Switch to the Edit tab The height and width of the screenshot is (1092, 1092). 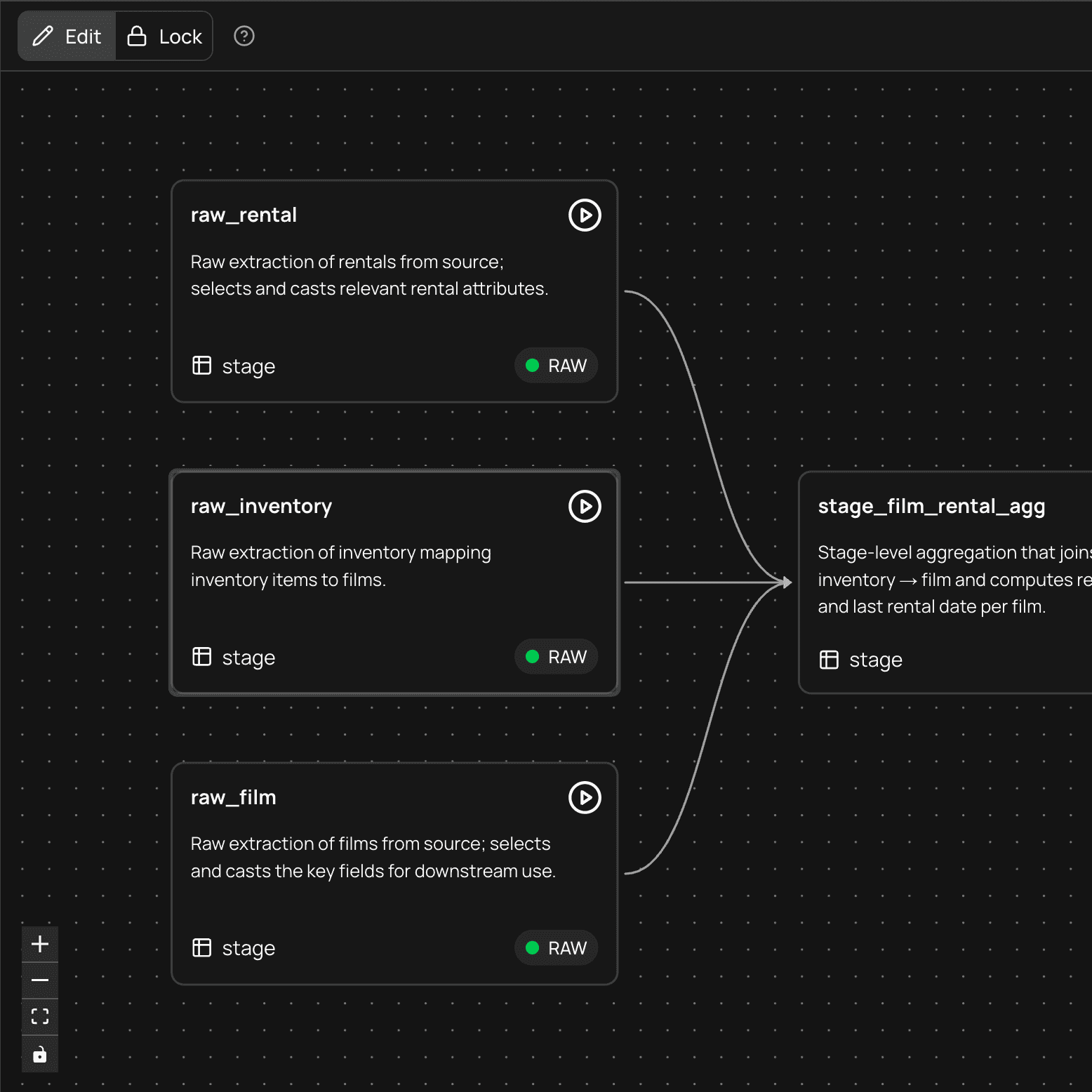tap(66, 36)
